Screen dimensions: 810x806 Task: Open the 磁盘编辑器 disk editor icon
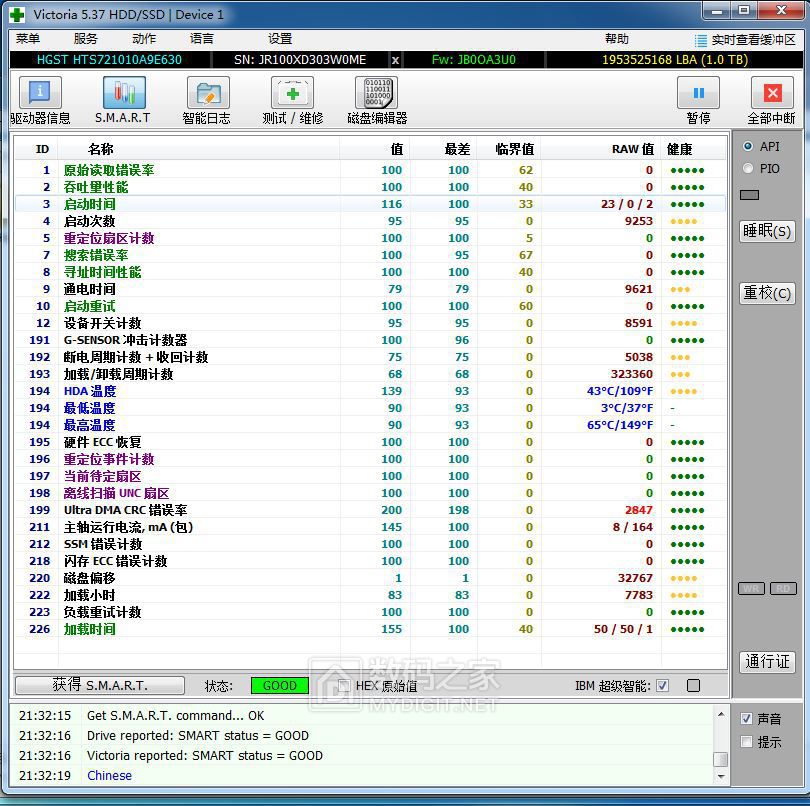pyautogui.click(x=377, y=92)
